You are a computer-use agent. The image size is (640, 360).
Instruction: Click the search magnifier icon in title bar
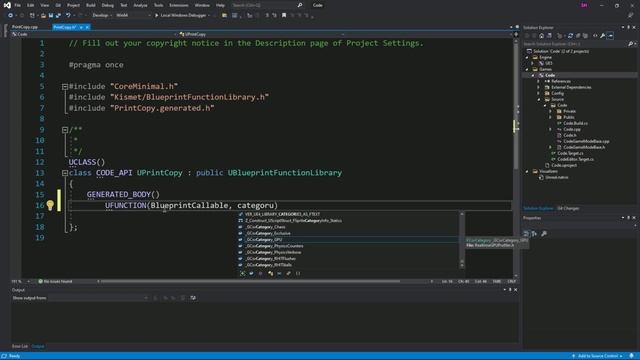pos(300,5)
